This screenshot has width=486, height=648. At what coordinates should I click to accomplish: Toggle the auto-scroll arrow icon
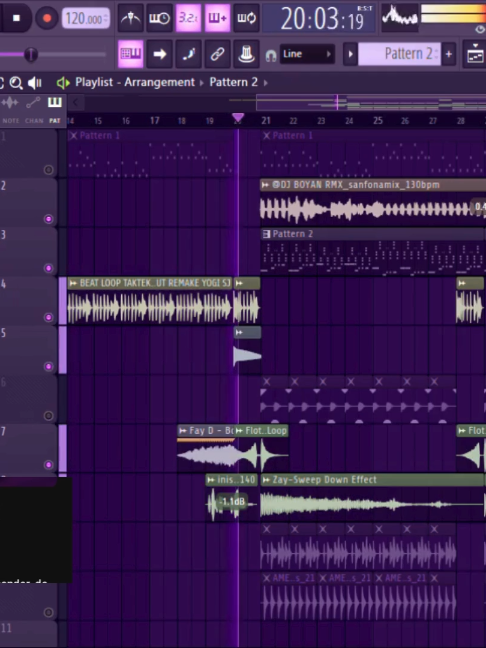coord(160,54)
